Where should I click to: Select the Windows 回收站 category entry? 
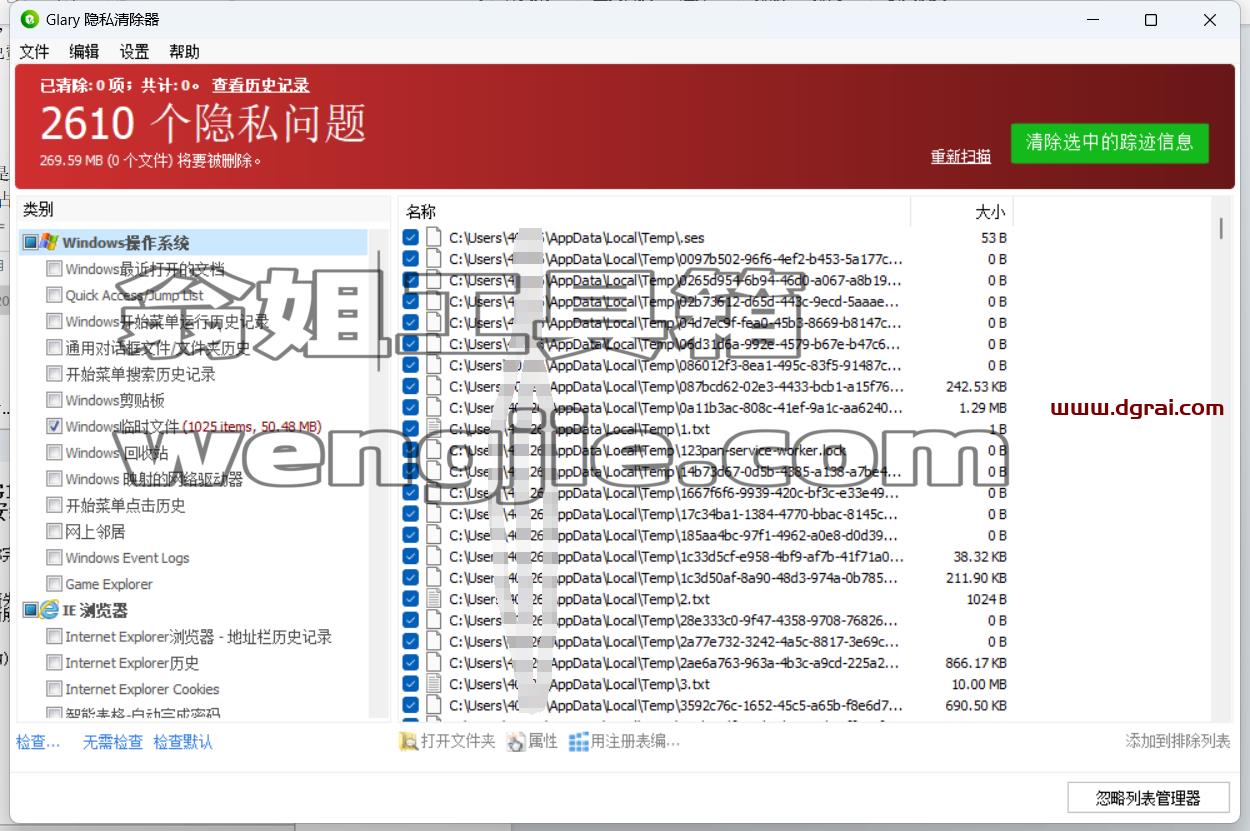(x=117, y=453)
